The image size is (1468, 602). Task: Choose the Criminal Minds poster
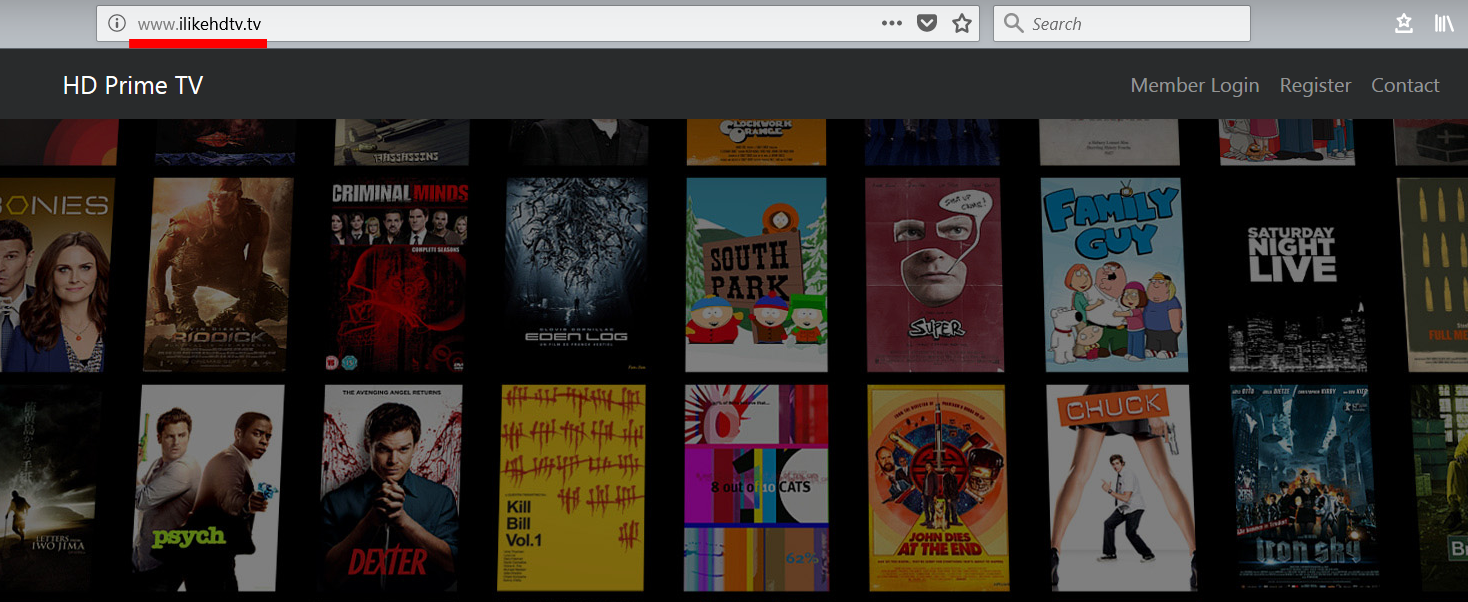click(x=398, y=275)
